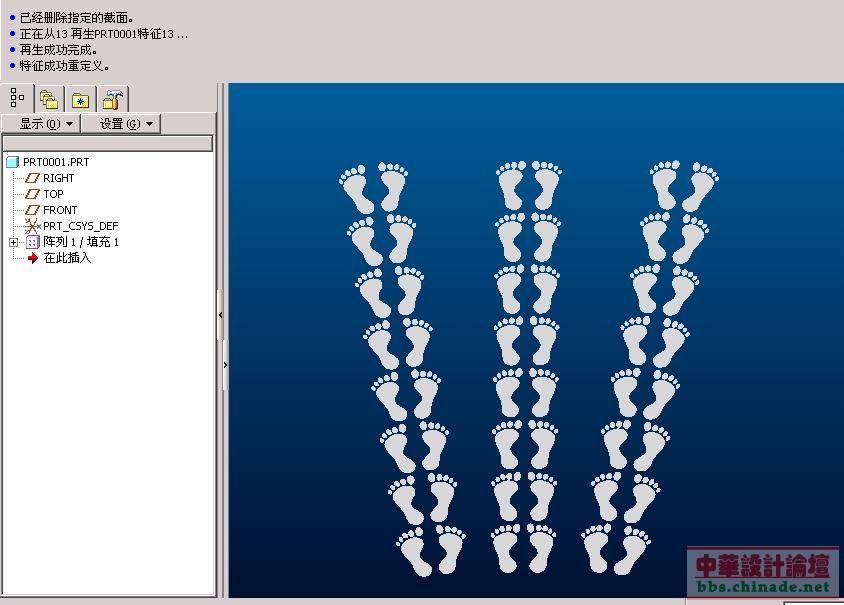
Task: Select the FRONT datum plane
Action: coord(60,210)
